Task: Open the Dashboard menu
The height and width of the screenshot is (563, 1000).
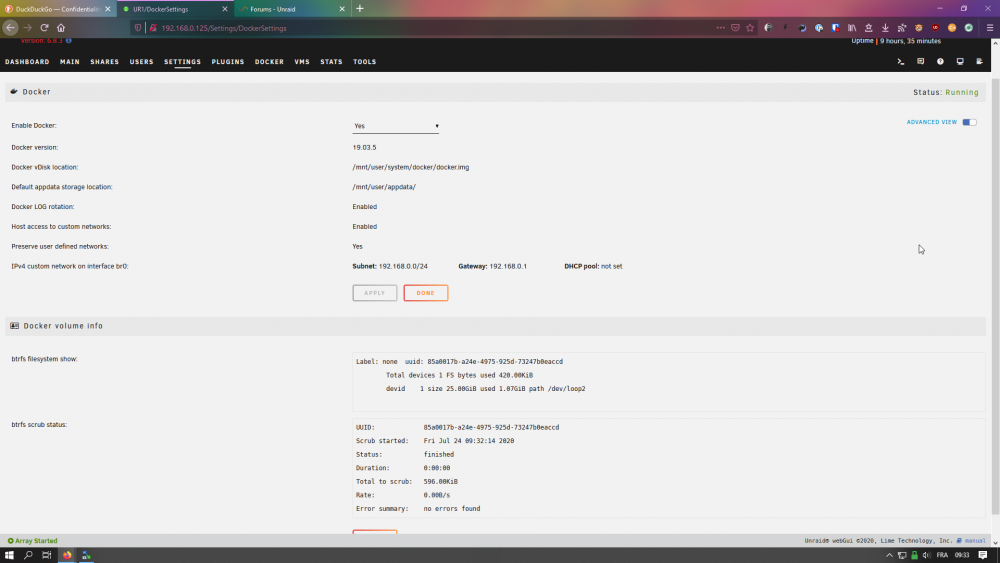Action: pos(27,62)
